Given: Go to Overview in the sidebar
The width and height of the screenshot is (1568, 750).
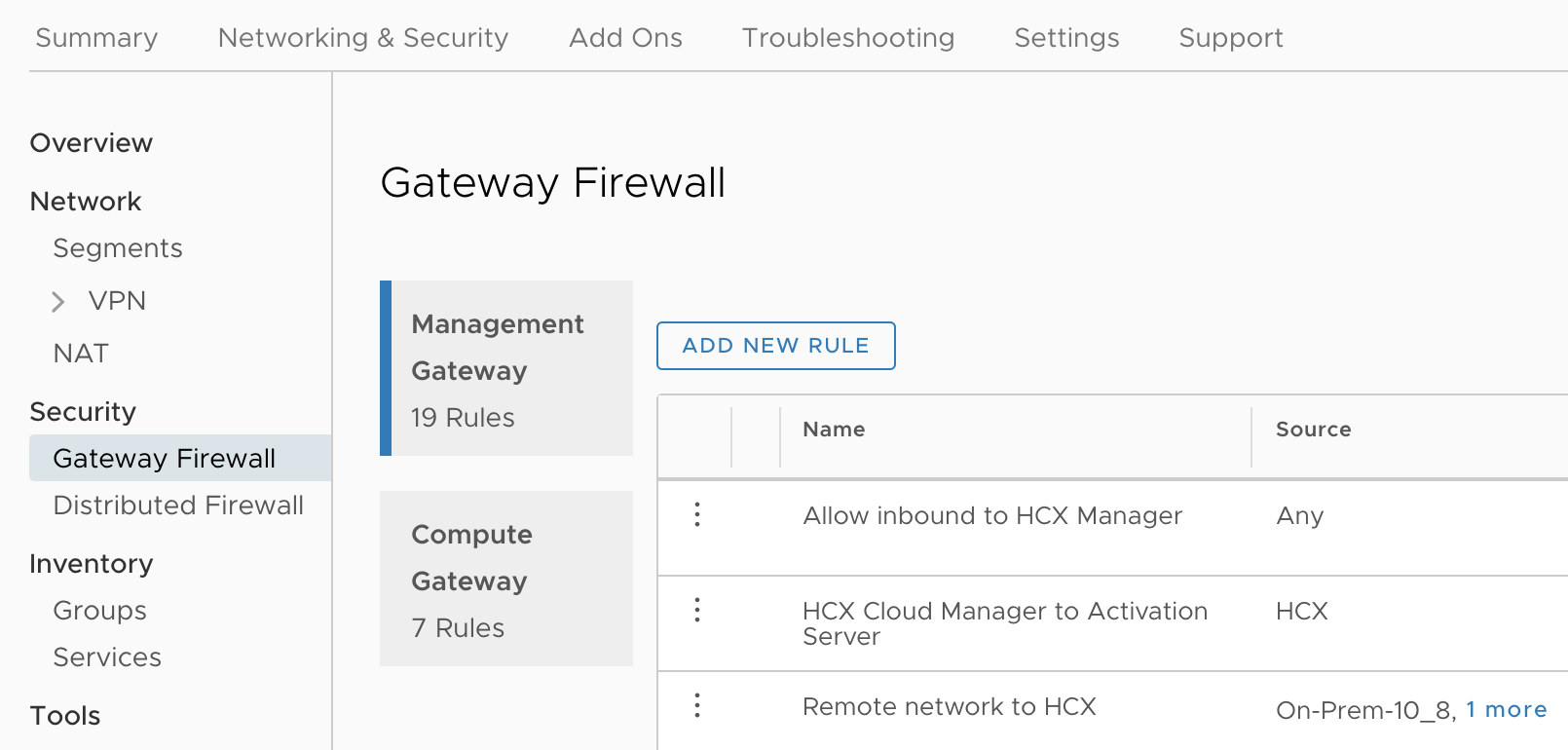Looking at the screenshot, I should pyautogui.click(x=92, y=143).
